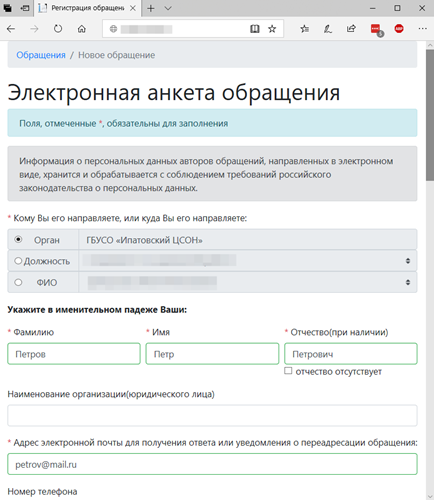Refresh the page with reload icon
Image resolution: width=434 pixels, height=500 pixels.
pyautogui.click(x=58, y=29)
